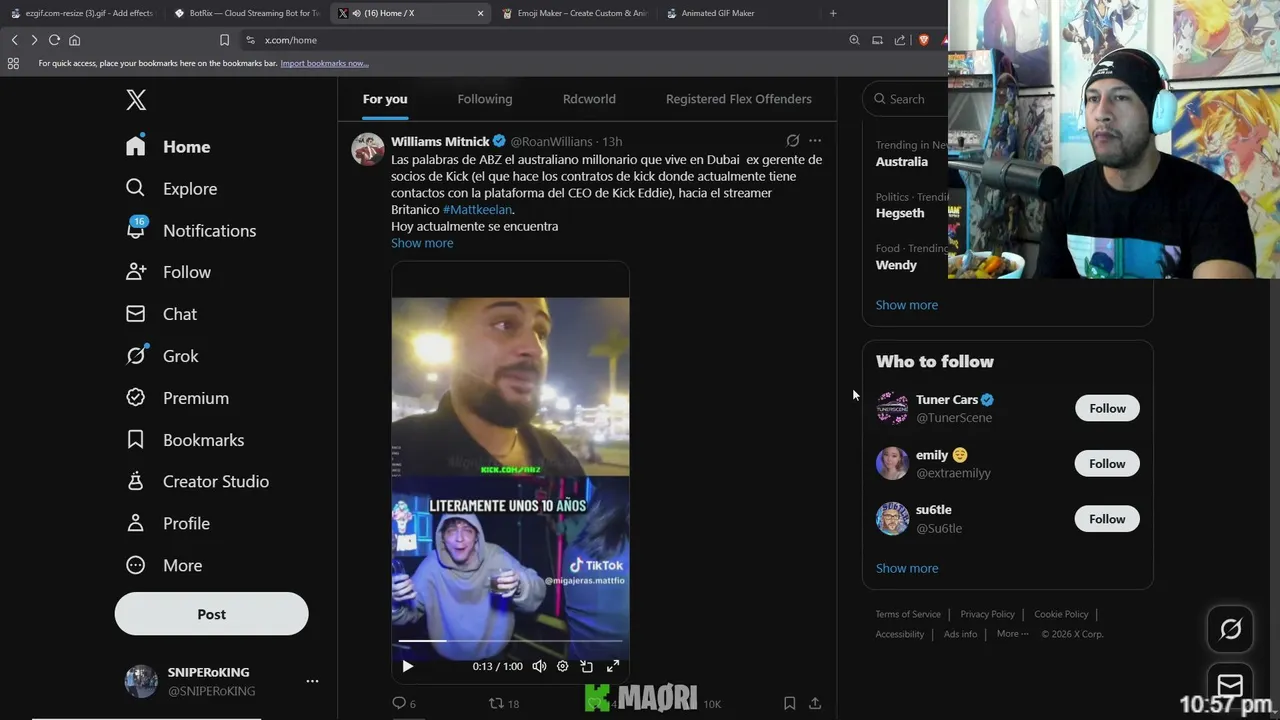Expand the More sidebar menu

pyautogui.click(x=164, y=565)
